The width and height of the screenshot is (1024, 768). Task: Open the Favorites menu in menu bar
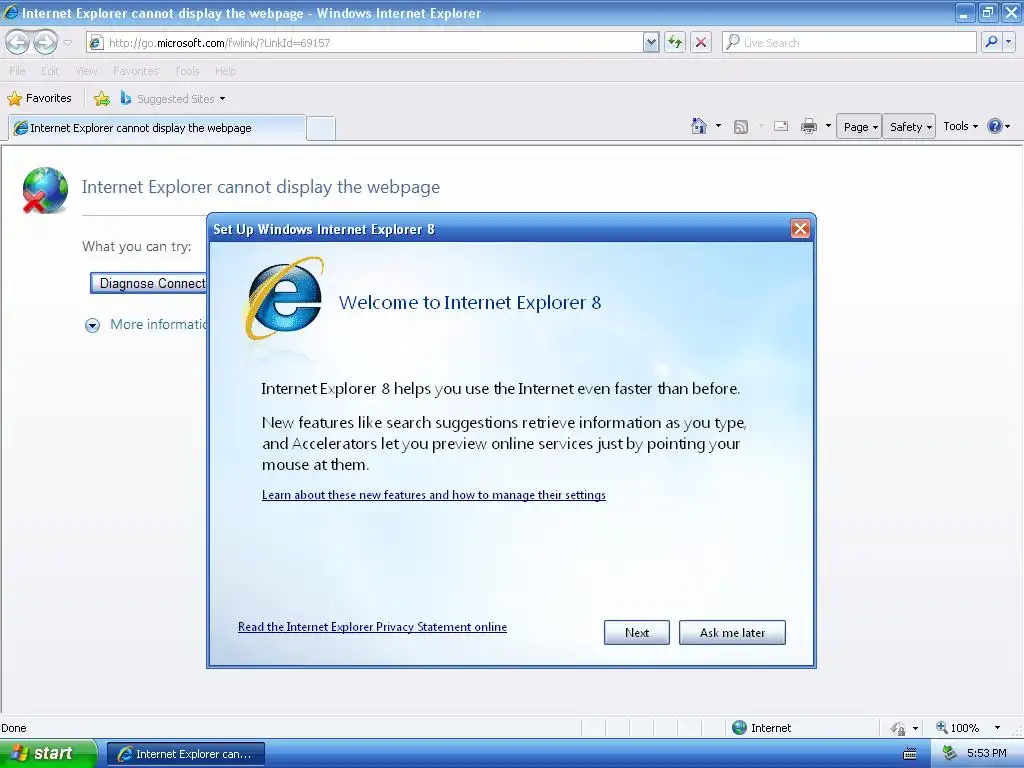(136, 71)
